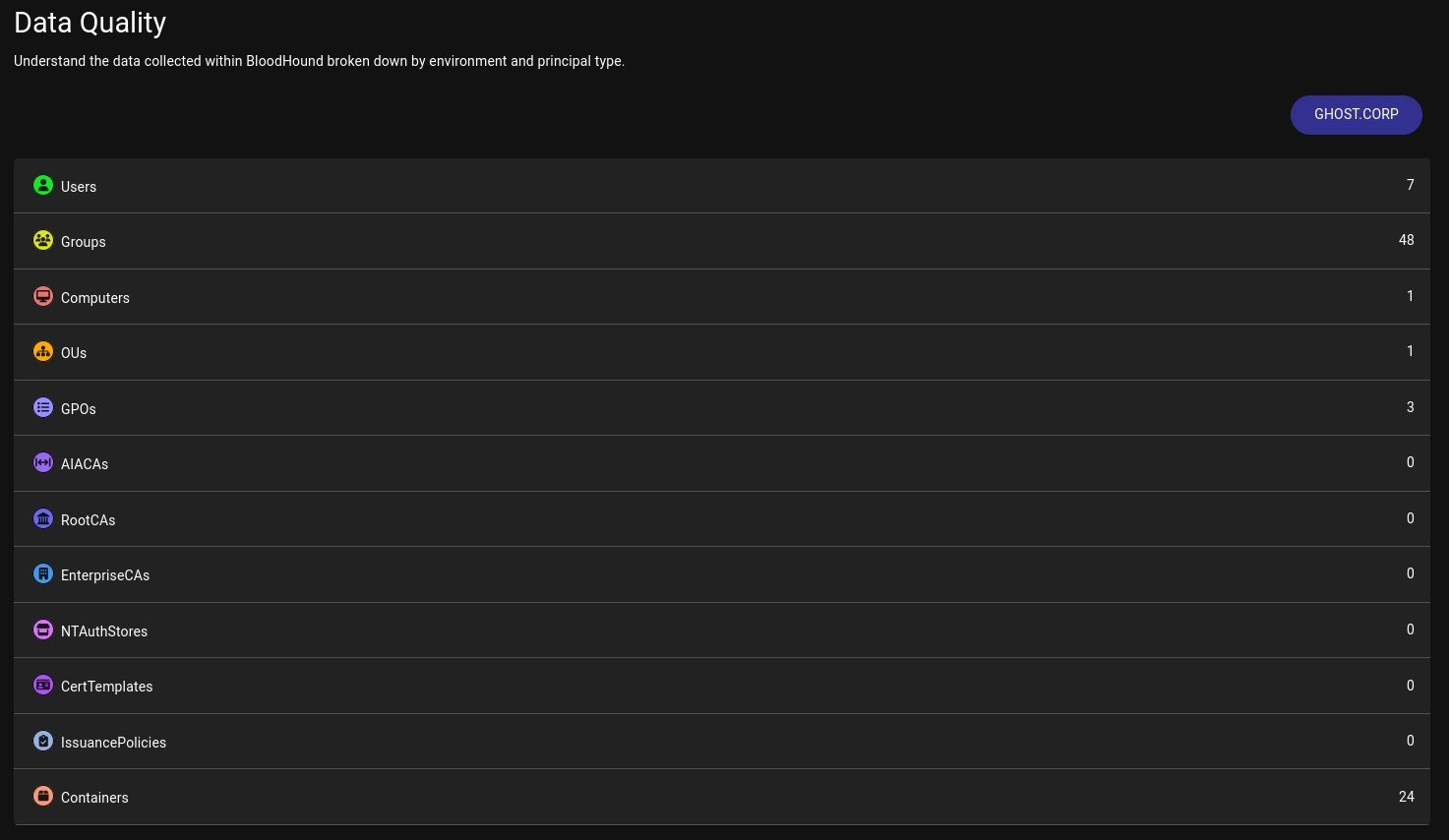
Task: Click the AIACAs icon
Action: click(x=43, y=462)
